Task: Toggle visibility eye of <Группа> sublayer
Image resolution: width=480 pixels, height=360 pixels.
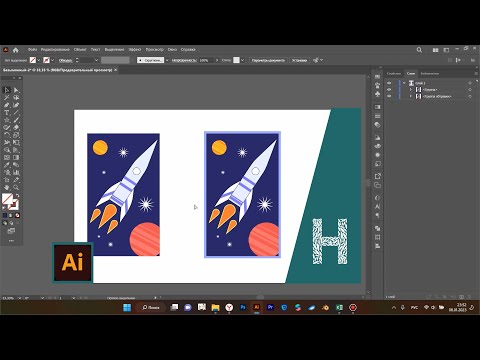Action: [389, 90]
